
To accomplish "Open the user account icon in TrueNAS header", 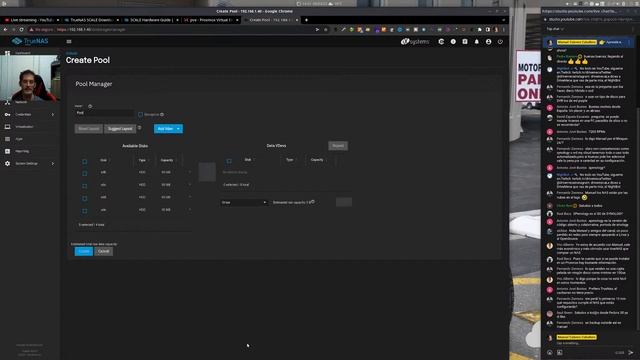I will click(x=488, y=42).
